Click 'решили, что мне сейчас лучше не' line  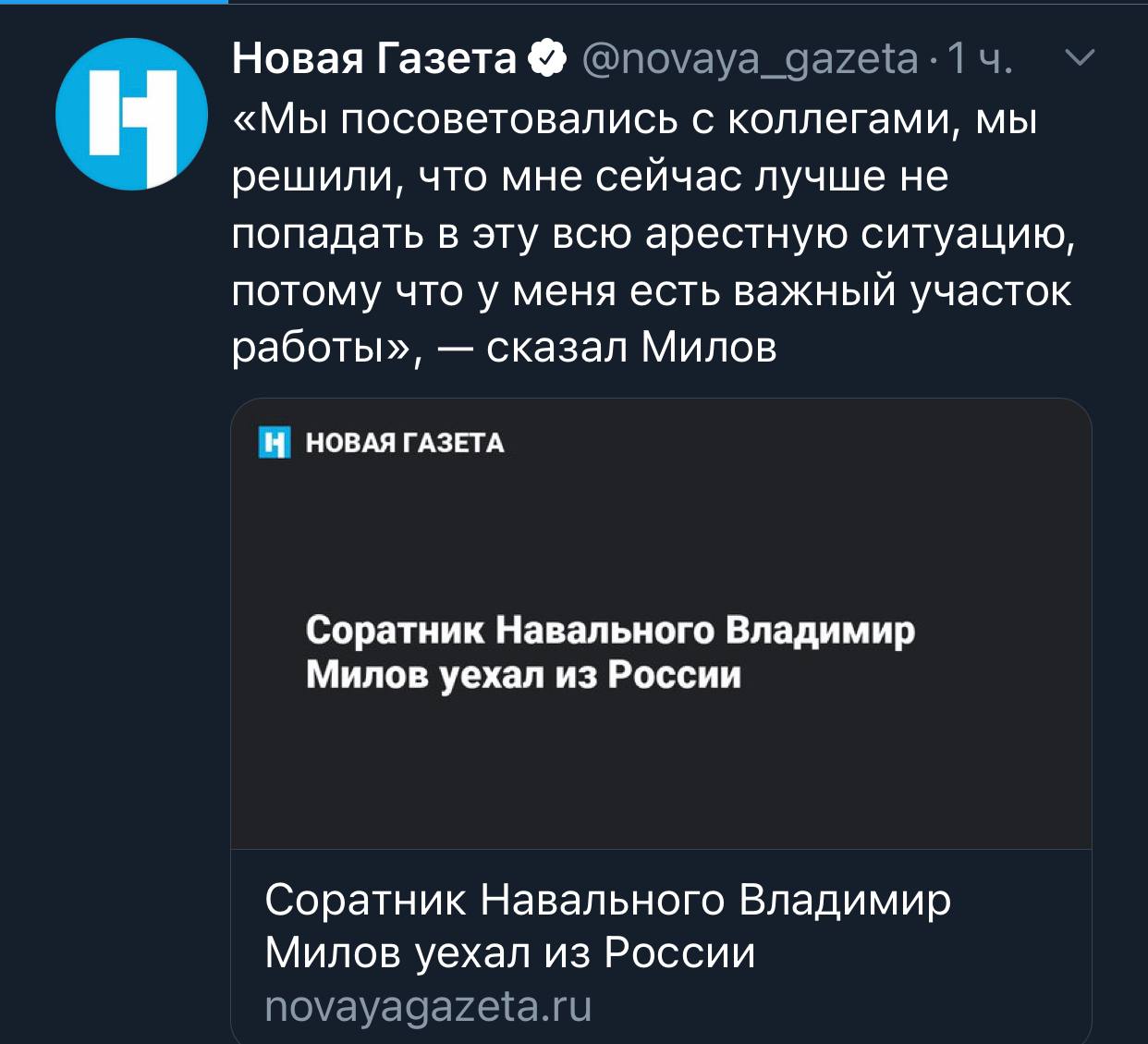(590, 177)
